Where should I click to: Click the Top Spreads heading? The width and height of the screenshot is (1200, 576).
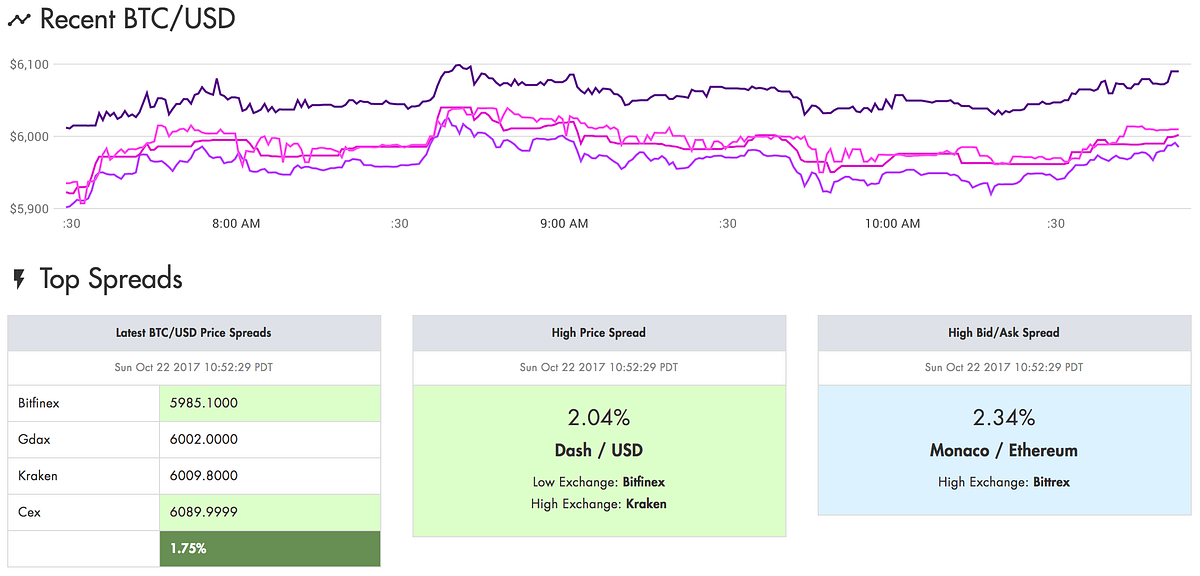(111, 279)
